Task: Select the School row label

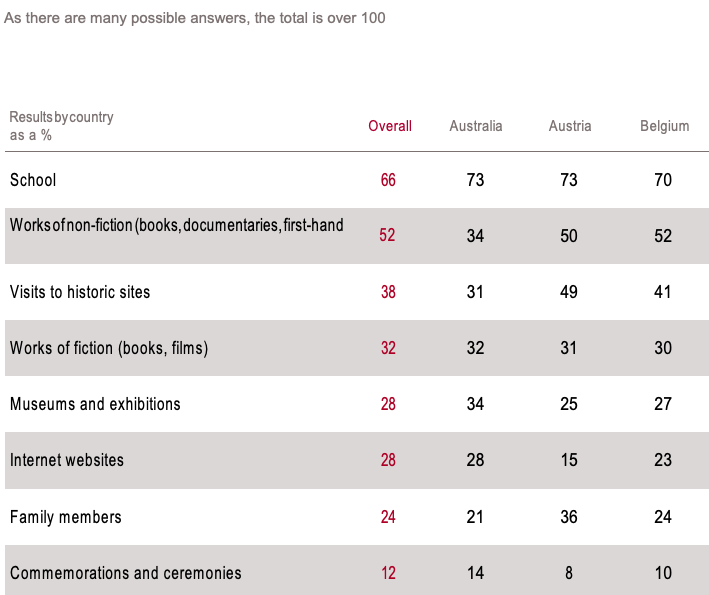Action: click(x=33, y=180)
